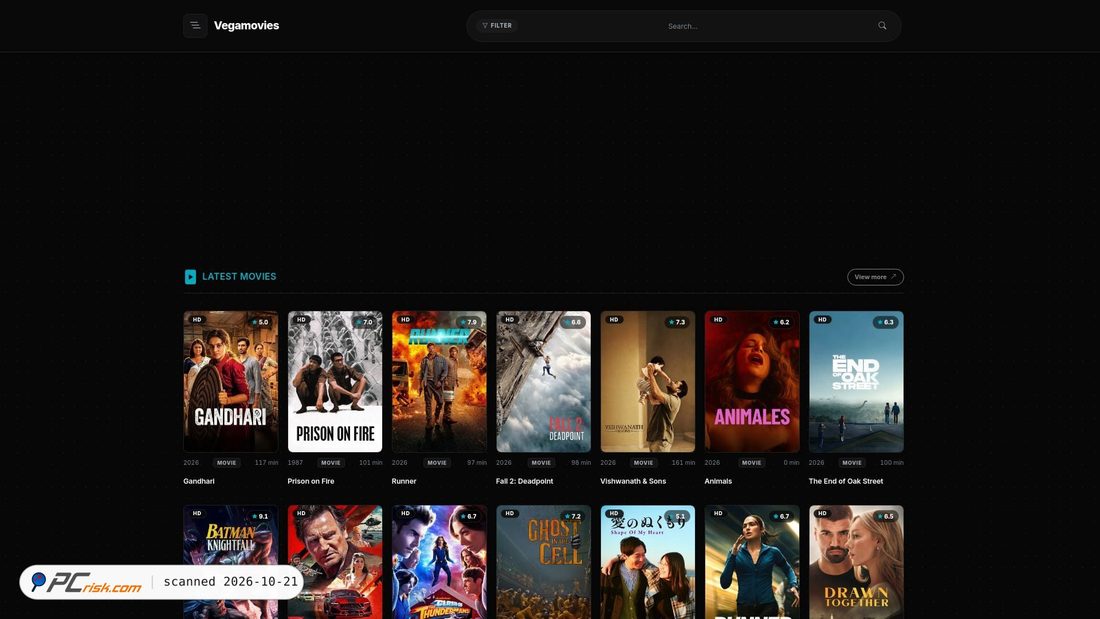Open the Vishwanath & Sons poster
Viewport: 1100px width, 619px height.
tap(648, 382)
